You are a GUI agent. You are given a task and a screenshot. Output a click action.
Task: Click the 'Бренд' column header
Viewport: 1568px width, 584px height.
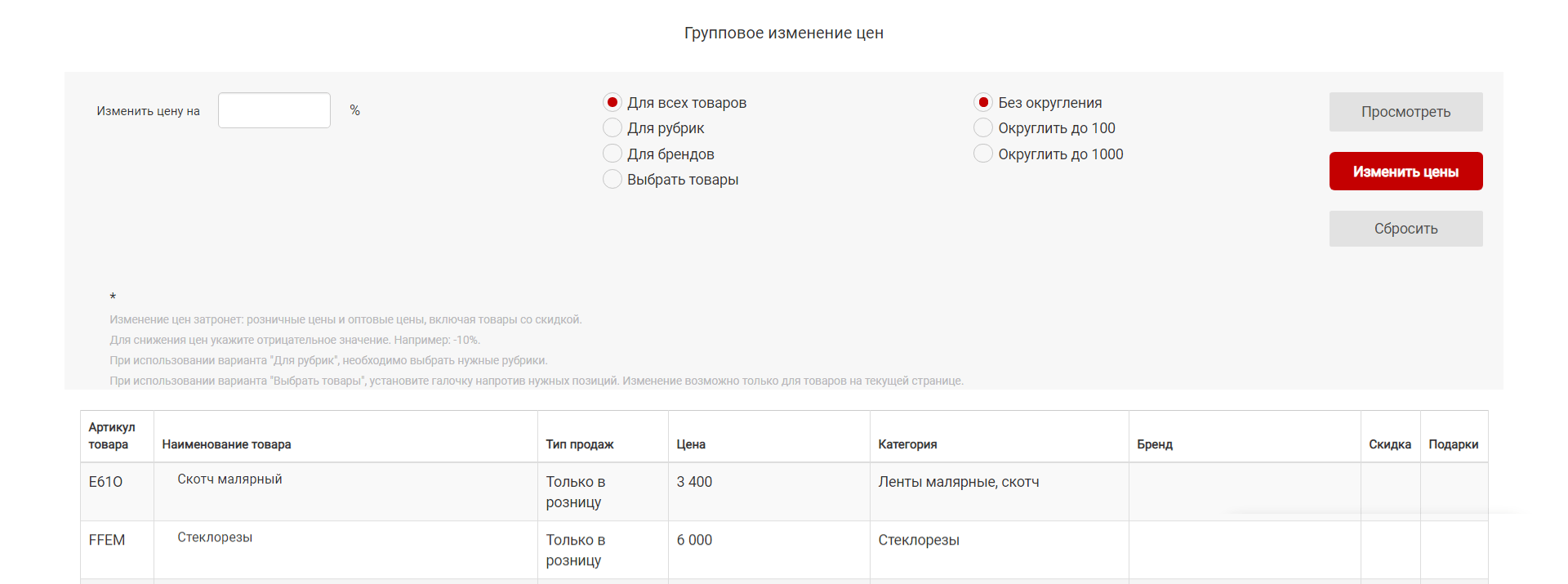(x=1155, y=444)
